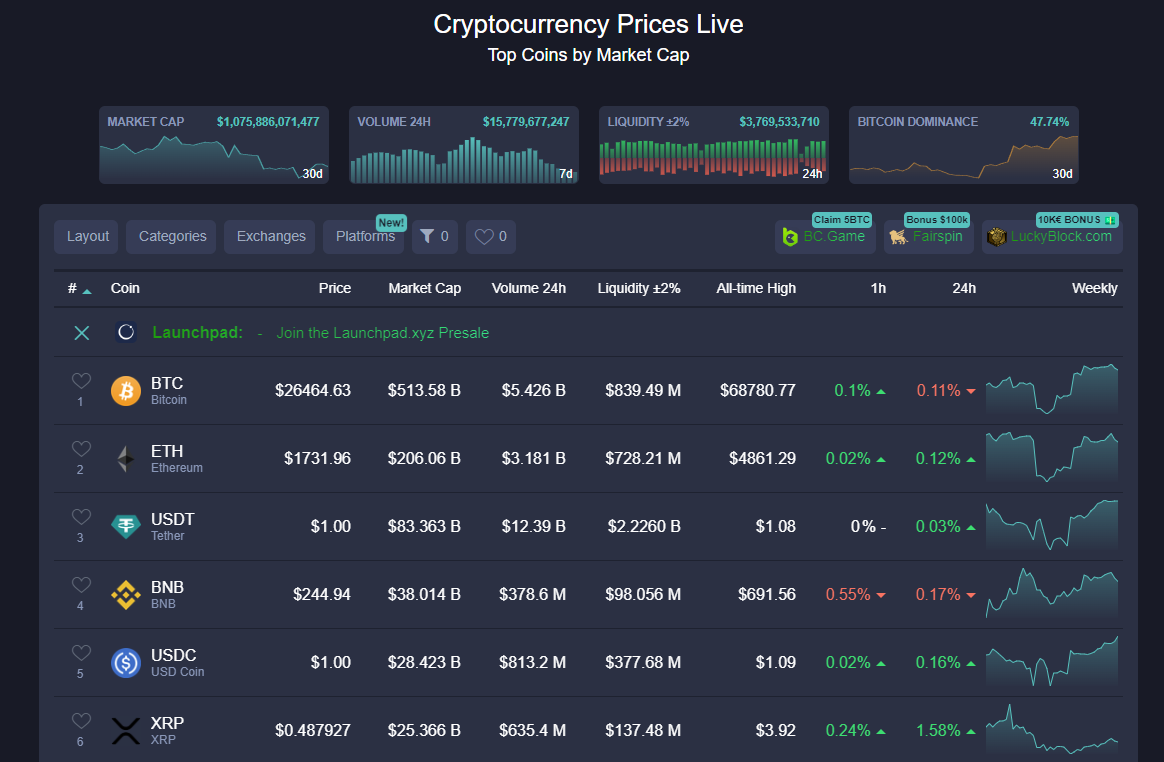
Task: Open the USDC USD Coin name
Action: coord(177,662)
